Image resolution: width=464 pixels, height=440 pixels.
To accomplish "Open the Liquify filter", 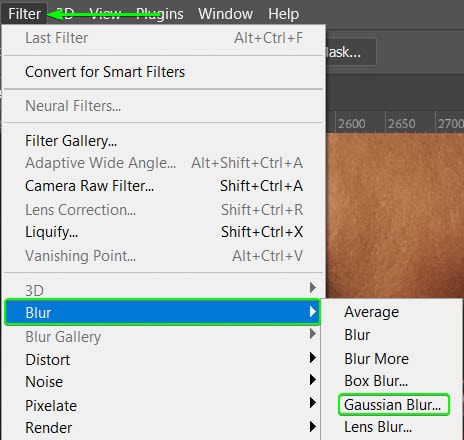I will pyautogui.click(x=163, y=232).
